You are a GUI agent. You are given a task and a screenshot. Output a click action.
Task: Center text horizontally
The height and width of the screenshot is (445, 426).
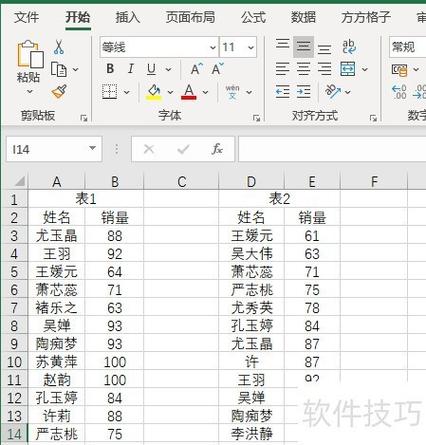pos(303,69)
